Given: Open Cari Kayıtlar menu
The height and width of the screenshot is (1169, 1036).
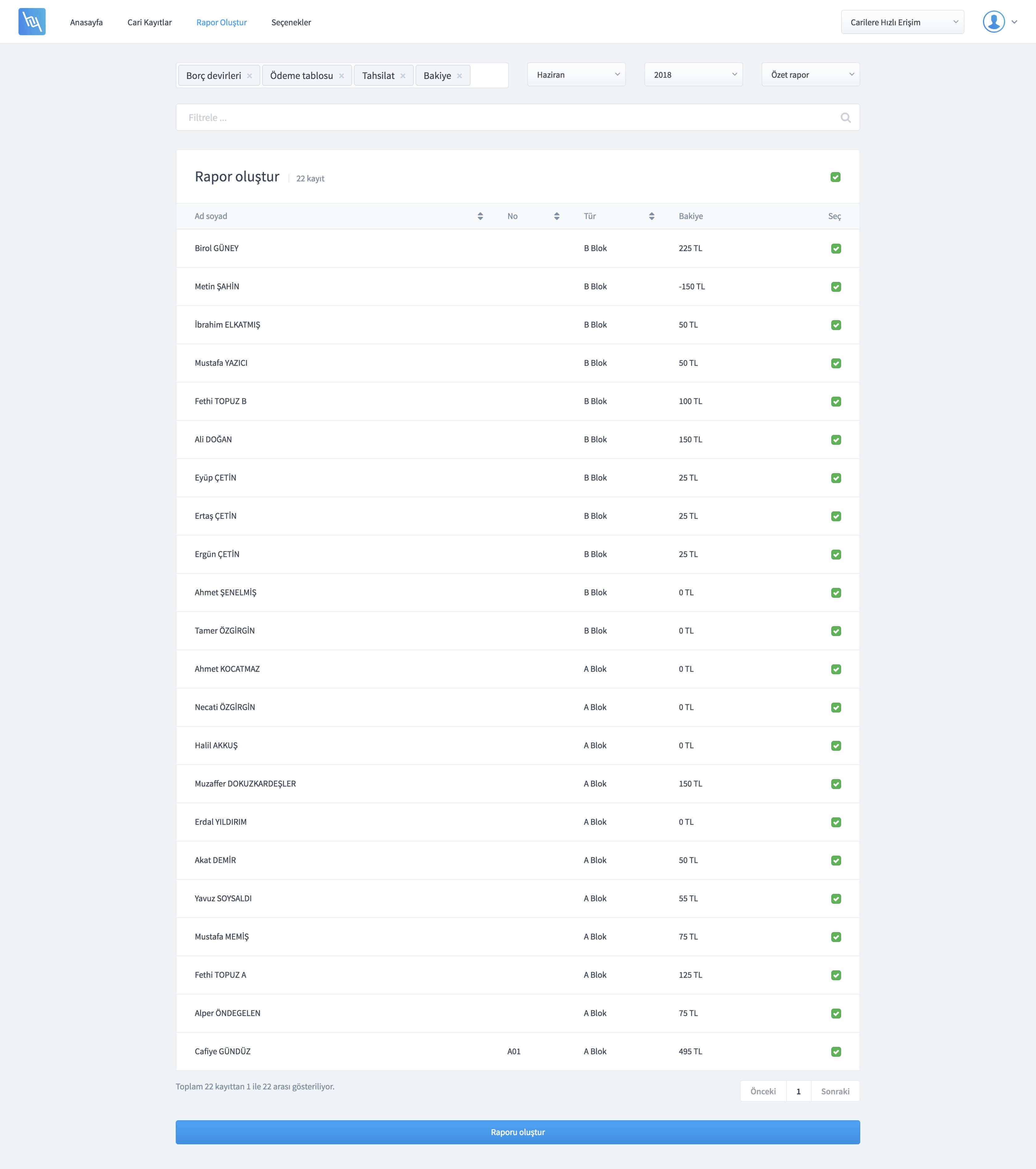Looking at the screenshot, I should 149,22.
